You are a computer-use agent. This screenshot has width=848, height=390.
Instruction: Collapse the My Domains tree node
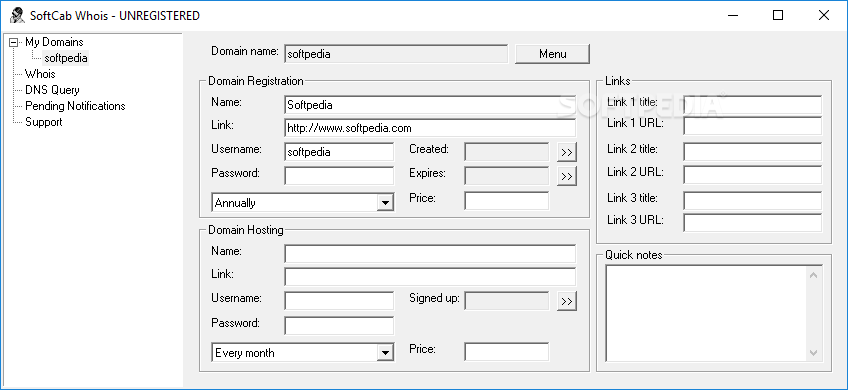click(14, 42)
